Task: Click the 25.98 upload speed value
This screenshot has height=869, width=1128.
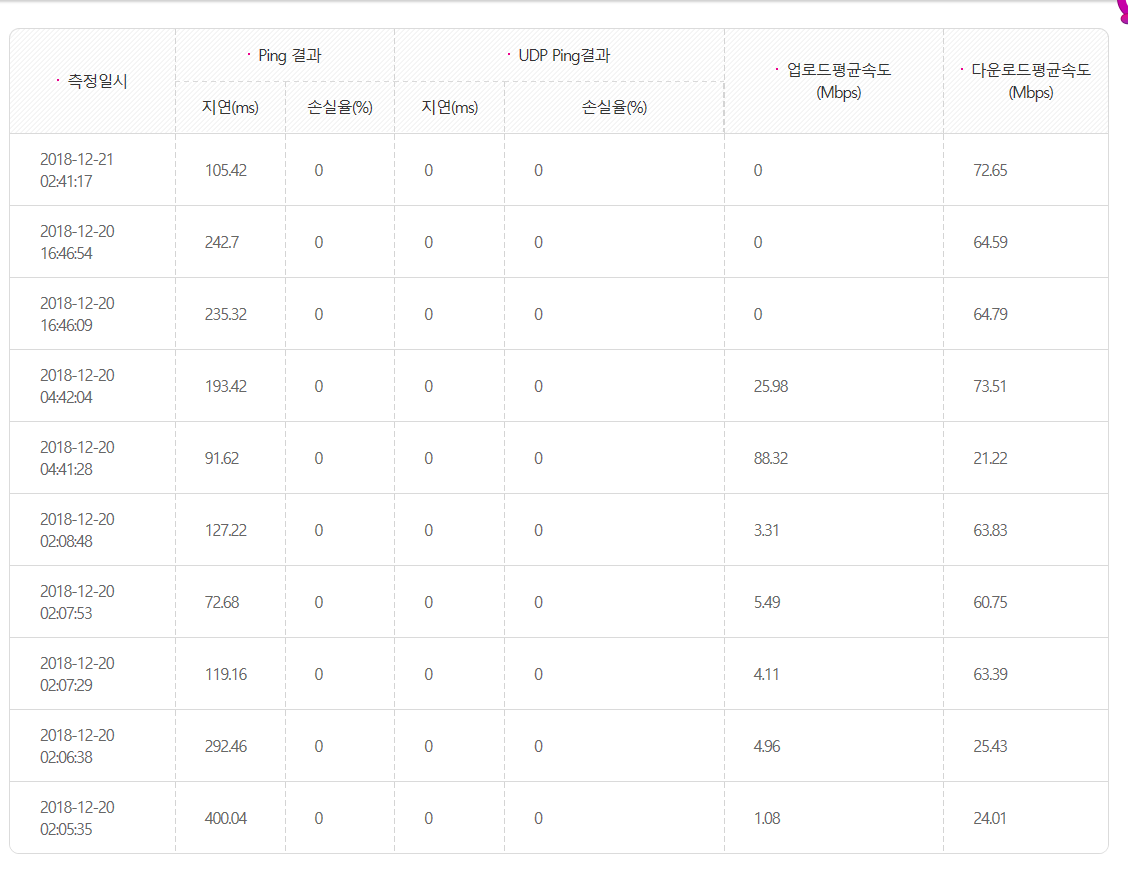Action: pyautogui.click(x=771, y=386)
